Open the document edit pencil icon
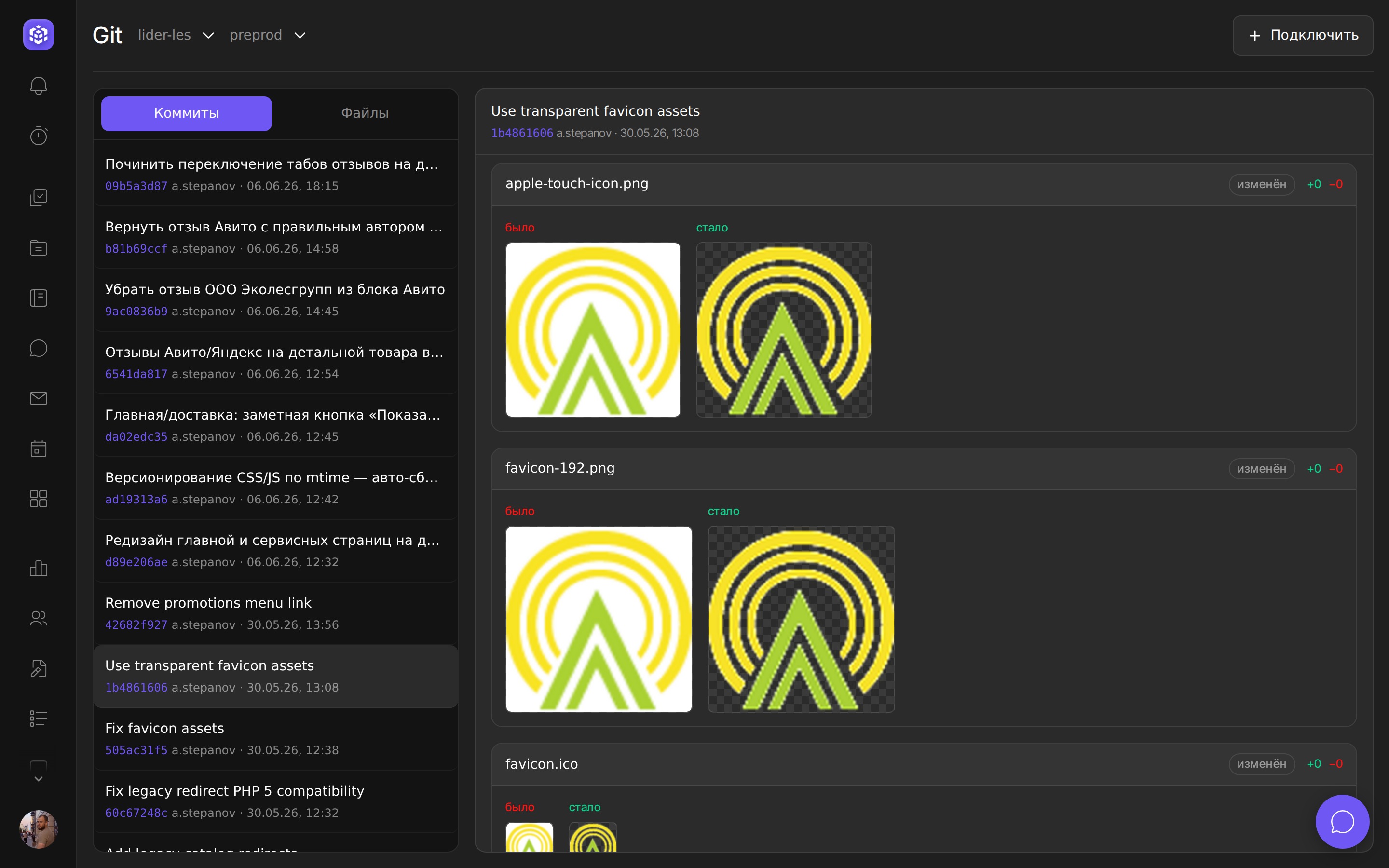 click(39, 668)
